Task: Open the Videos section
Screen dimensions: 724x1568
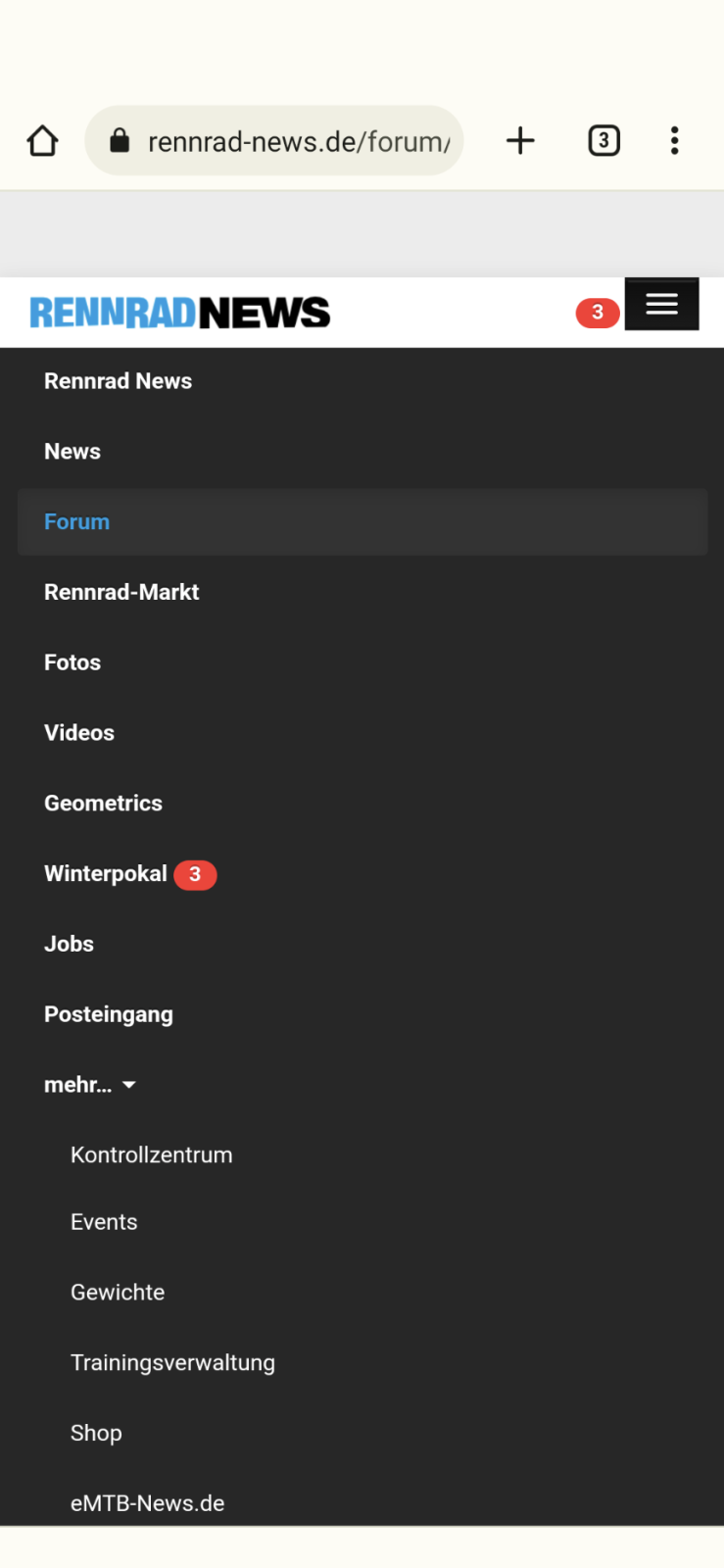Action: pos(79,733)
